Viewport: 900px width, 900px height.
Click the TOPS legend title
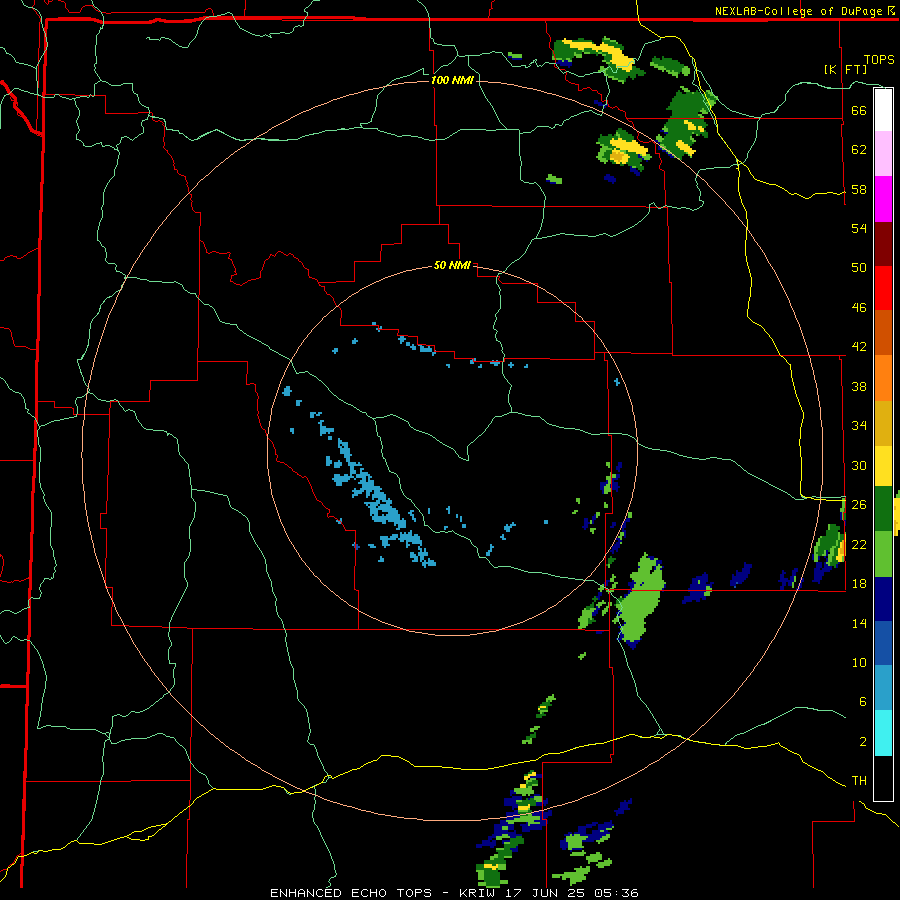pyautogui.click(x=879, y=60)
